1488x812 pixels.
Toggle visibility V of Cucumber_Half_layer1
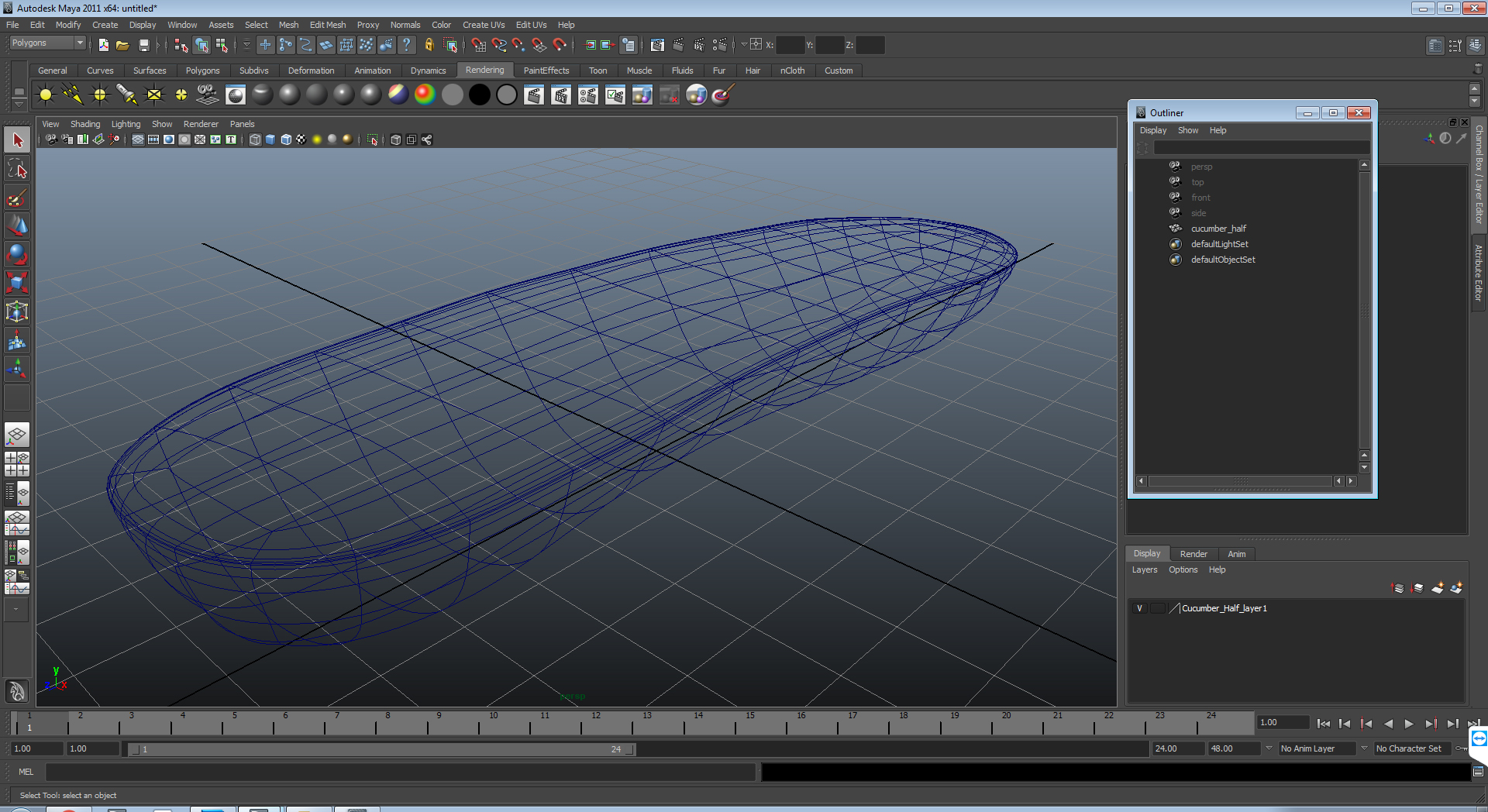[x=1139, y=608]
